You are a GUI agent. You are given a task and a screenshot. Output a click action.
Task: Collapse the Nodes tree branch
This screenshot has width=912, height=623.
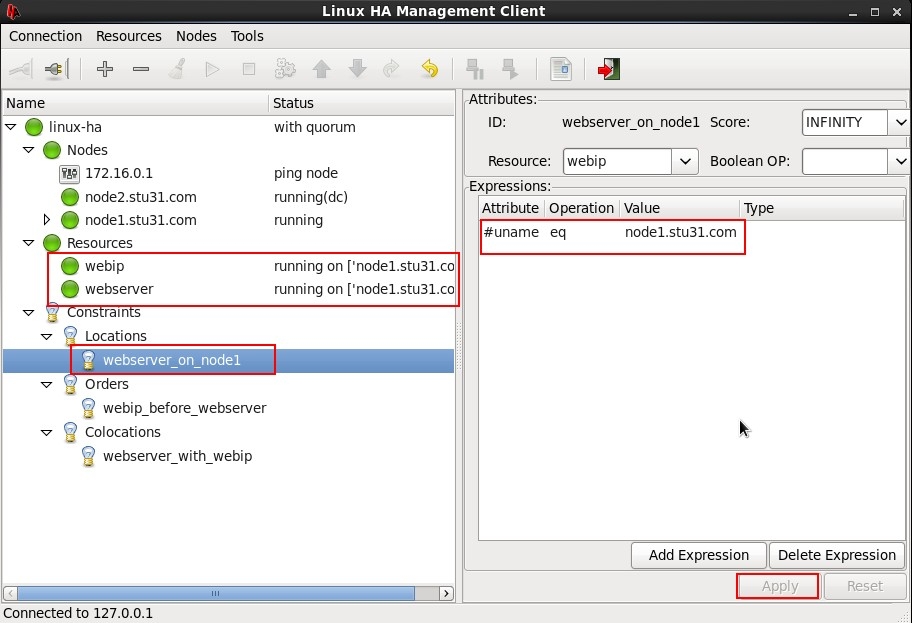[28, 149]
